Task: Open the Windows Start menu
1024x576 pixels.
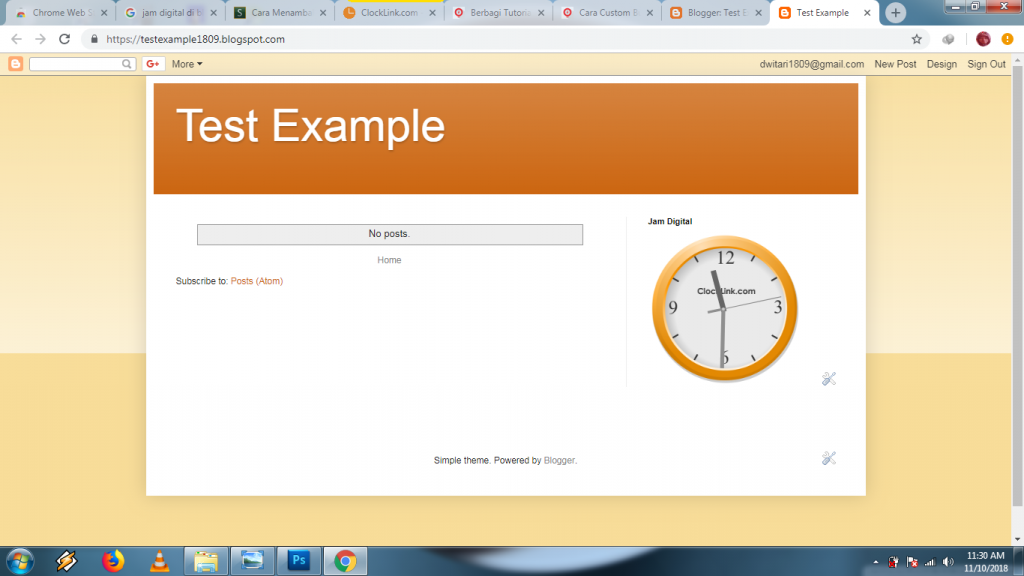Action: click(20, 561)
